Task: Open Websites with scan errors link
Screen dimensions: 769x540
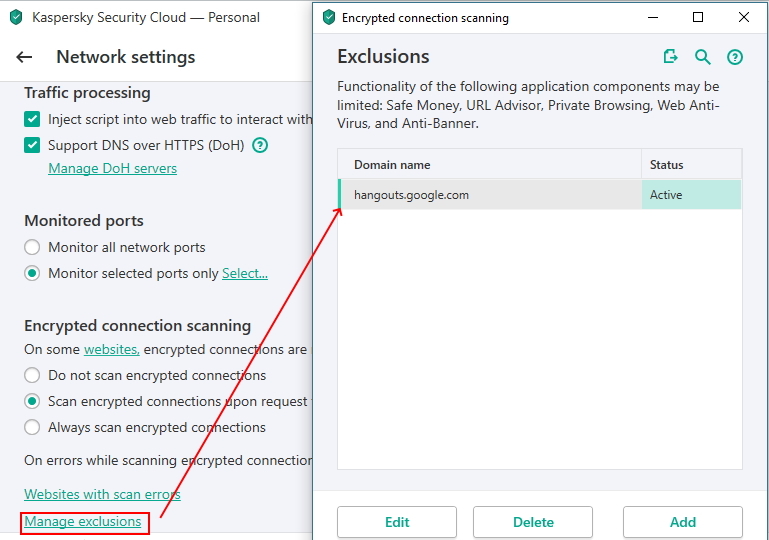Action: [x=102, y=494]
